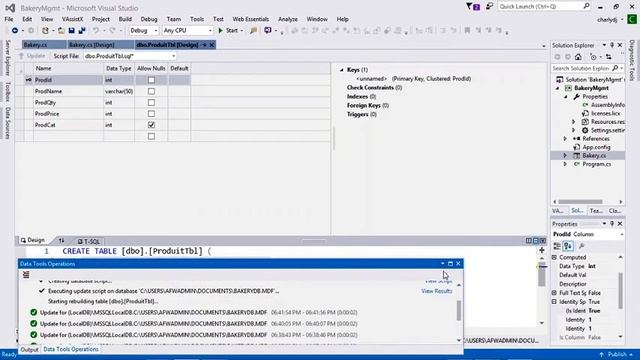Click the View Results link
640x360 pixels.
pyautogui.click(x=436, y=291)
